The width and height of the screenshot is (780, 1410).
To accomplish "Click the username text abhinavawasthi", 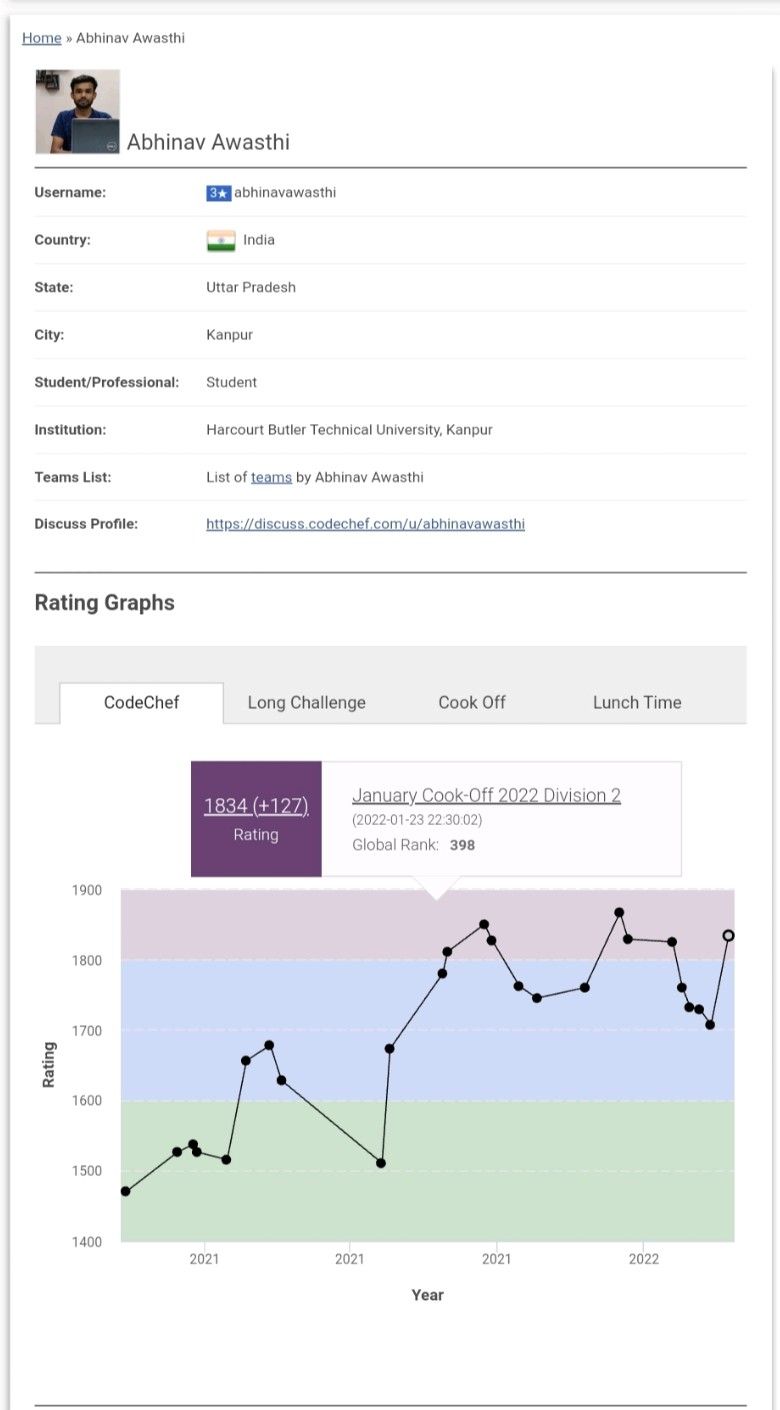I will [x=285, y=192].
